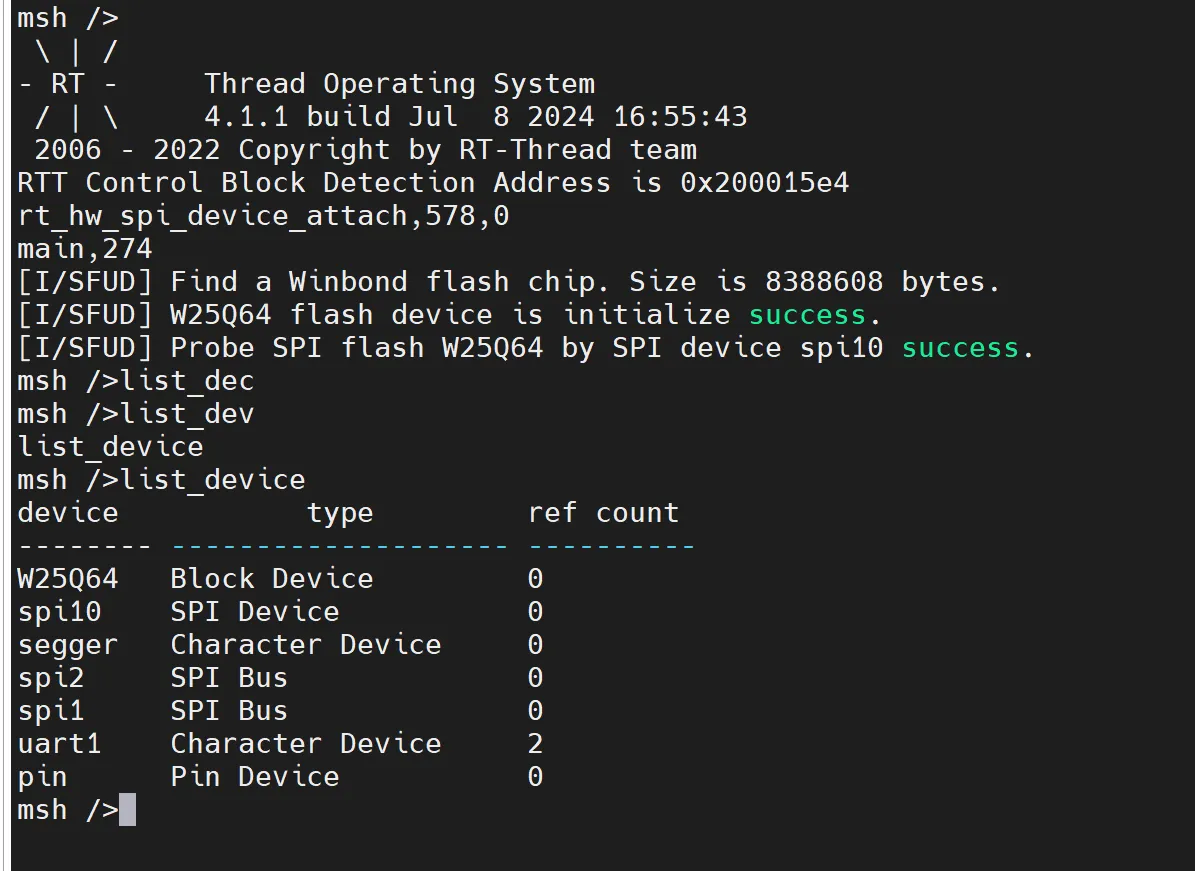Click the flash size value 8388608
The width and height of the screenshot is (1195, 871).
pos(824,282)
